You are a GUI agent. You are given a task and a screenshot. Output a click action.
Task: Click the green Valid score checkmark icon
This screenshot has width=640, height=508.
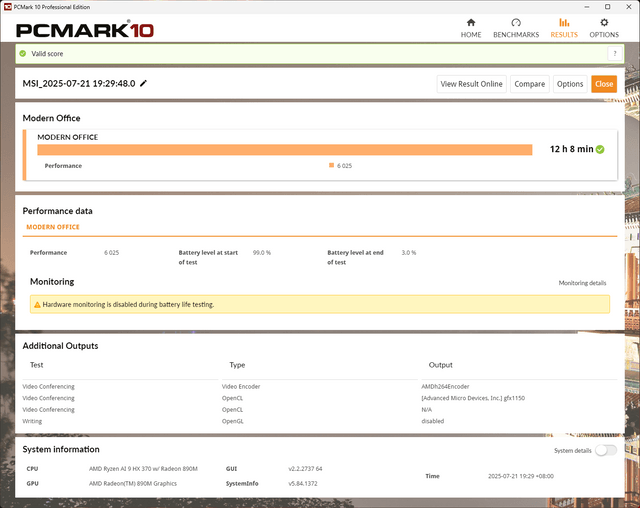(23, 53)
